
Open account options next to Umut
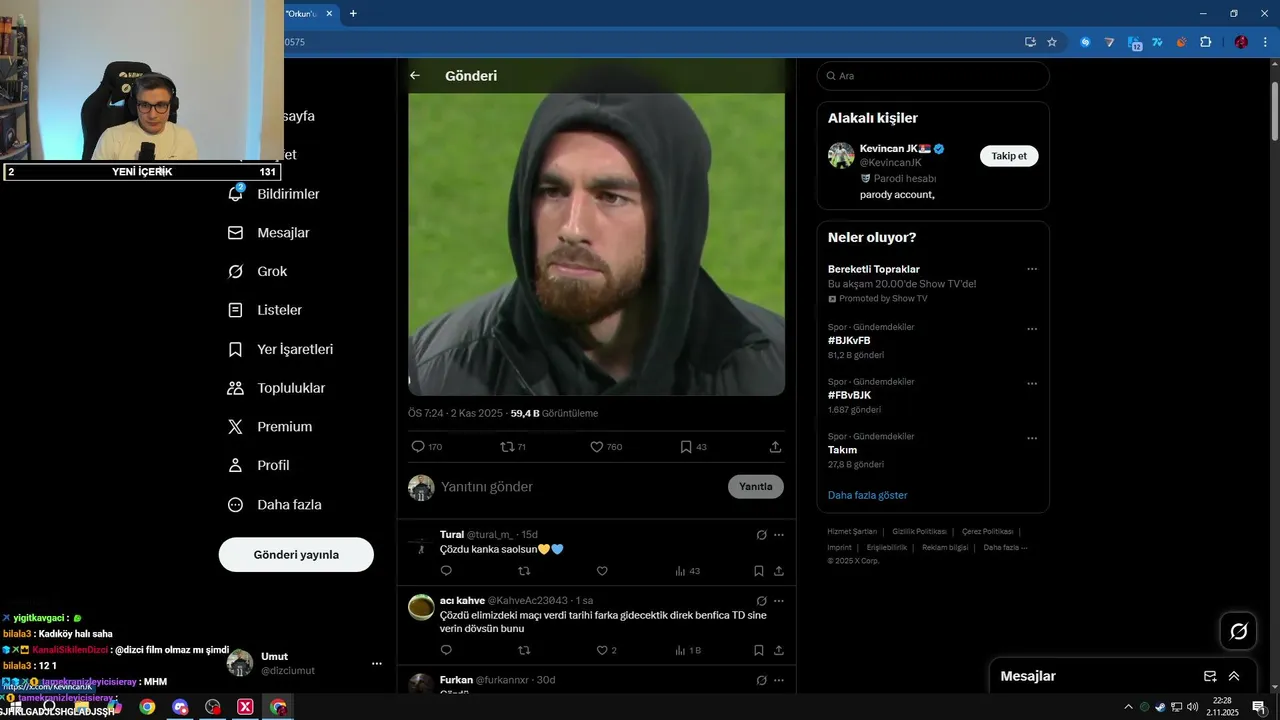[x=377, y=664]
